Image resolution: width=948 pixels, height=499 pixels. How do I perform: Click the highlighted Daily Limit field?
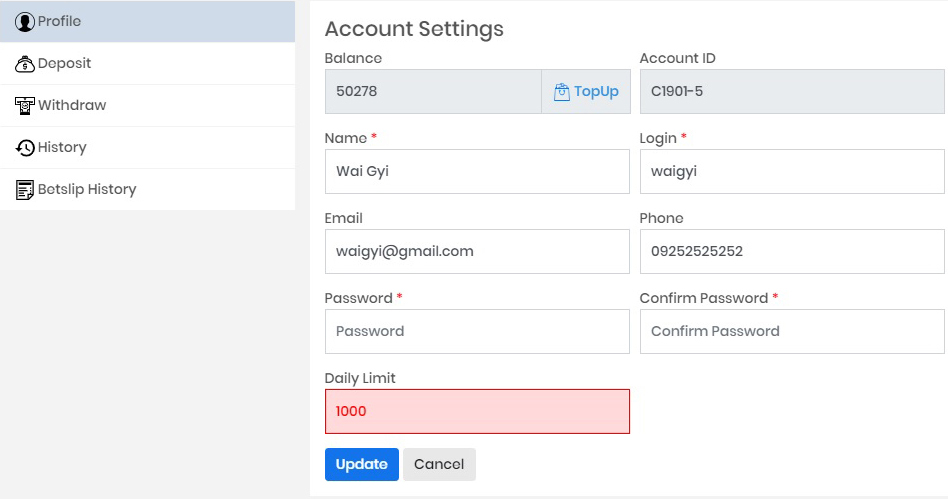pyautogui.click(x=477, y=411)
